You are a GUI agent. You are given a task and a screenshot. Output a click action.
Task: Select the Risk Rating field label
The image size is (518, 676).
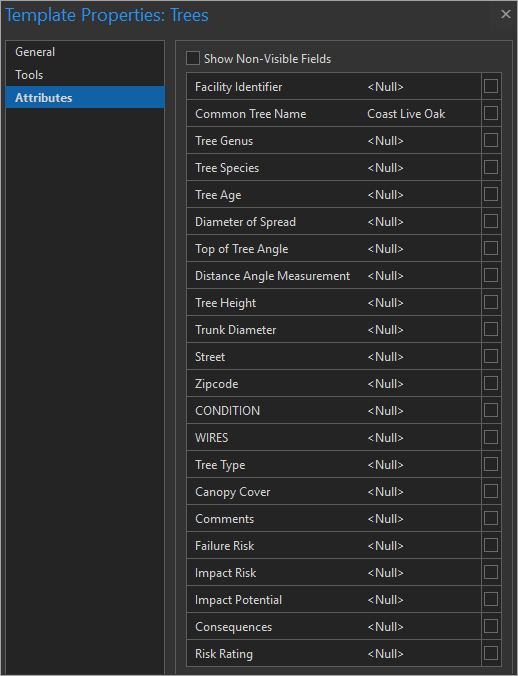pos(224,654)
